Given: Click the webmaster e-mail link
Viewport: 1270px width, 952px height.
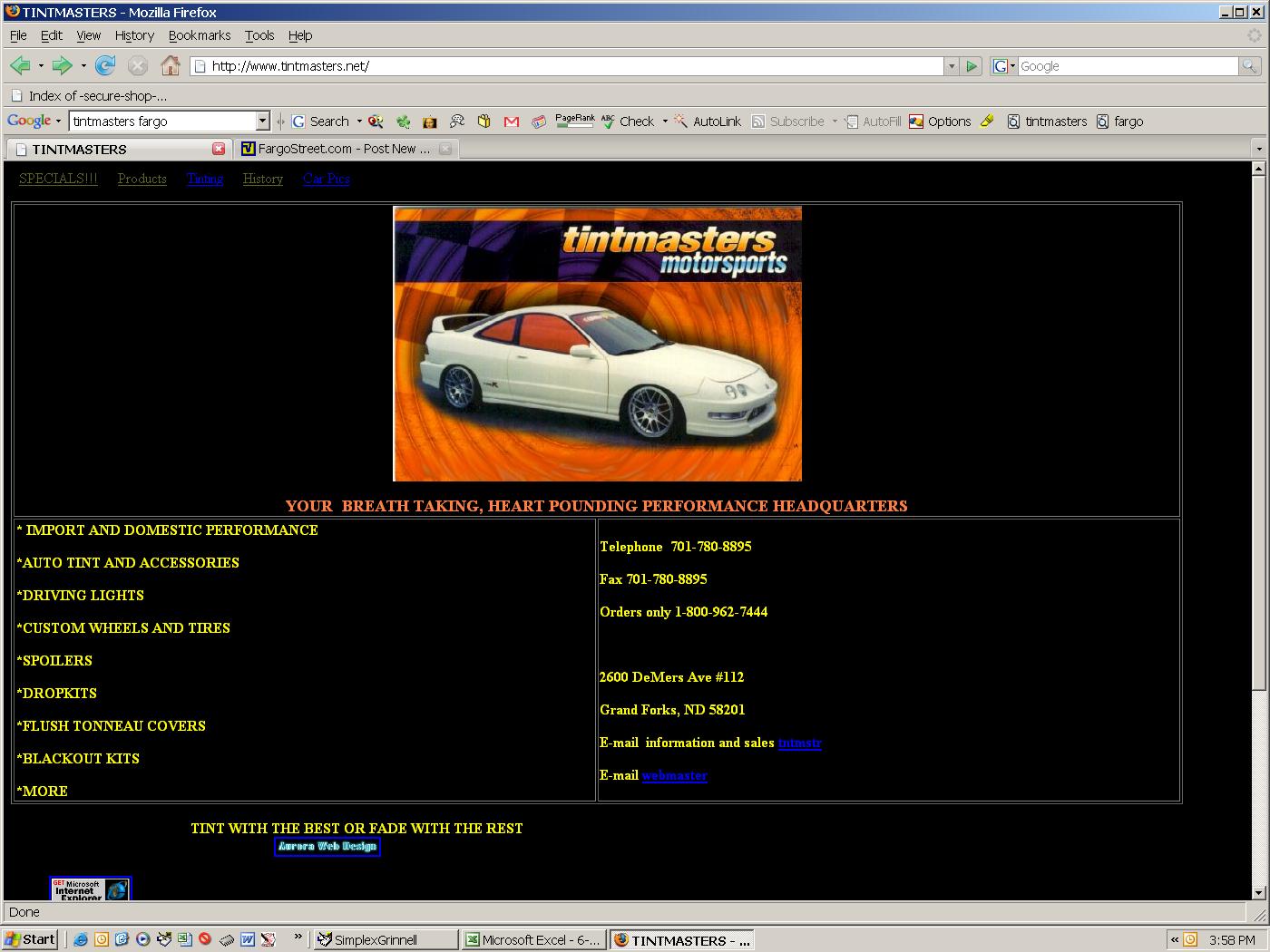Looking at the screenshot, I should coord(675,775).
